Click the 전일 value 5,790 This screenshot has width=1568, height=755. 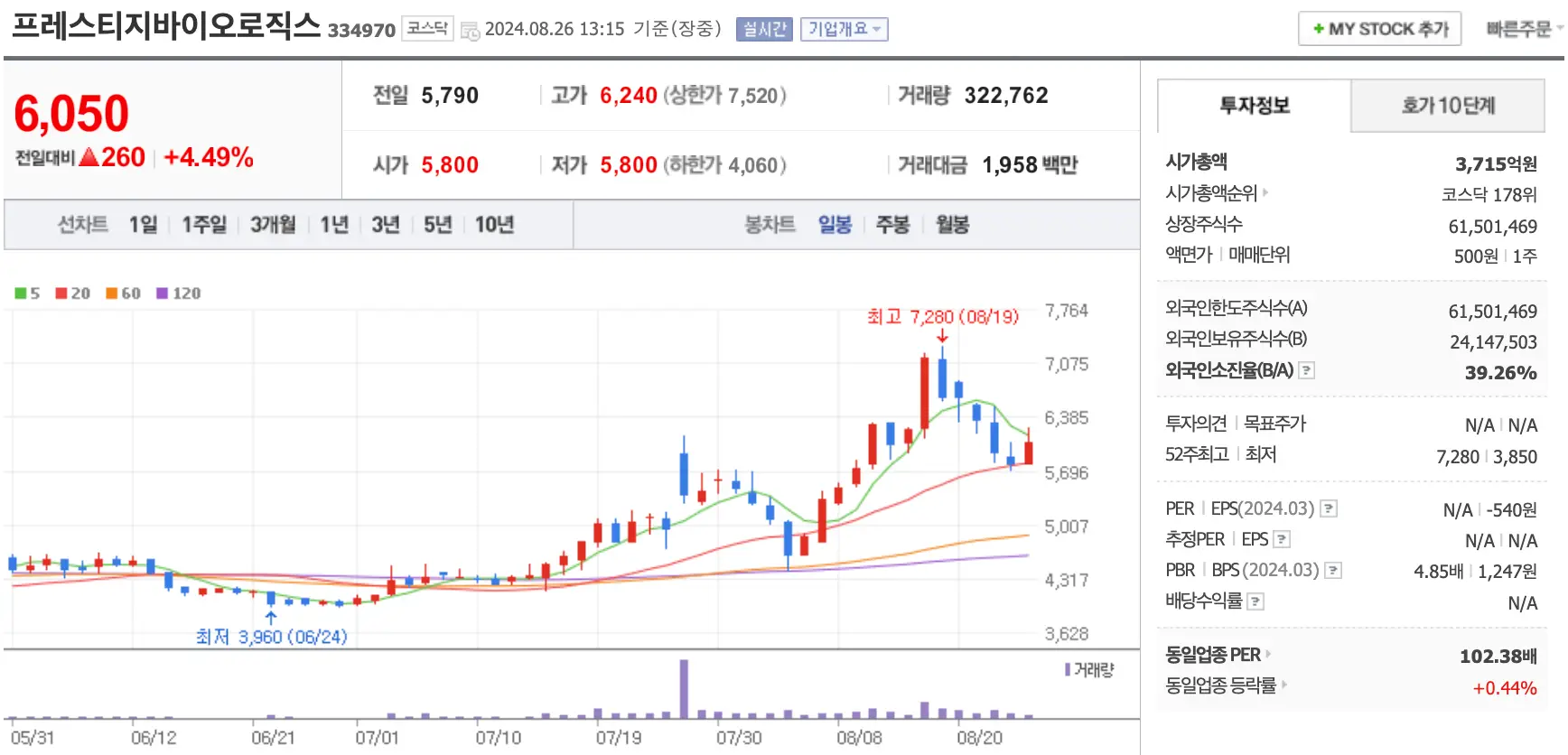coord(450,95)
